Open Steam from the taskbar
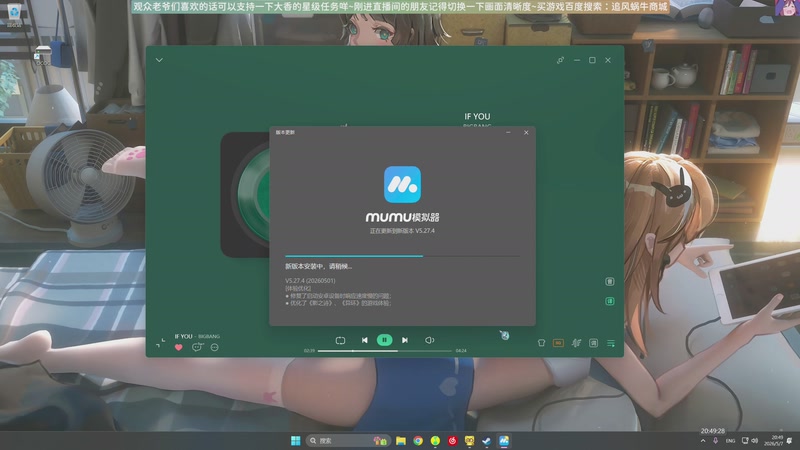Screen dimensions: 800x450 point(486,441)
